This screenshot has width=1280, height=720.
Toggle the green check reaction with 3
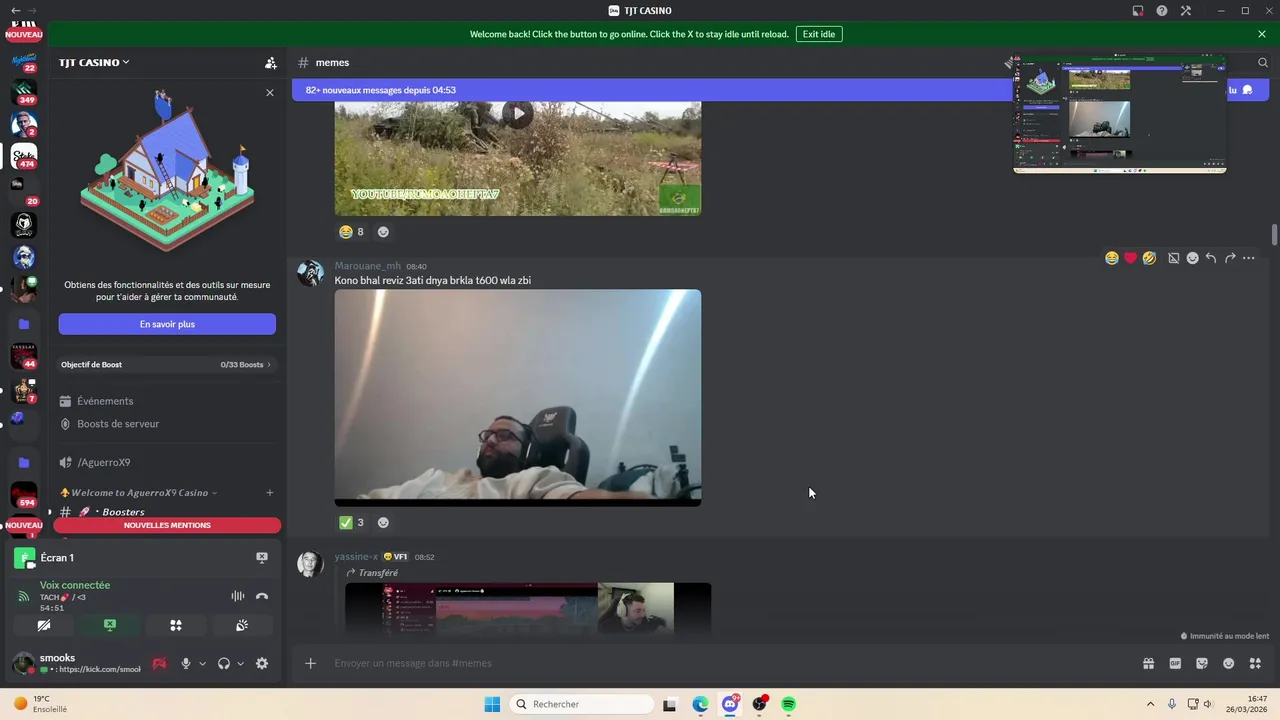(351, 522)
